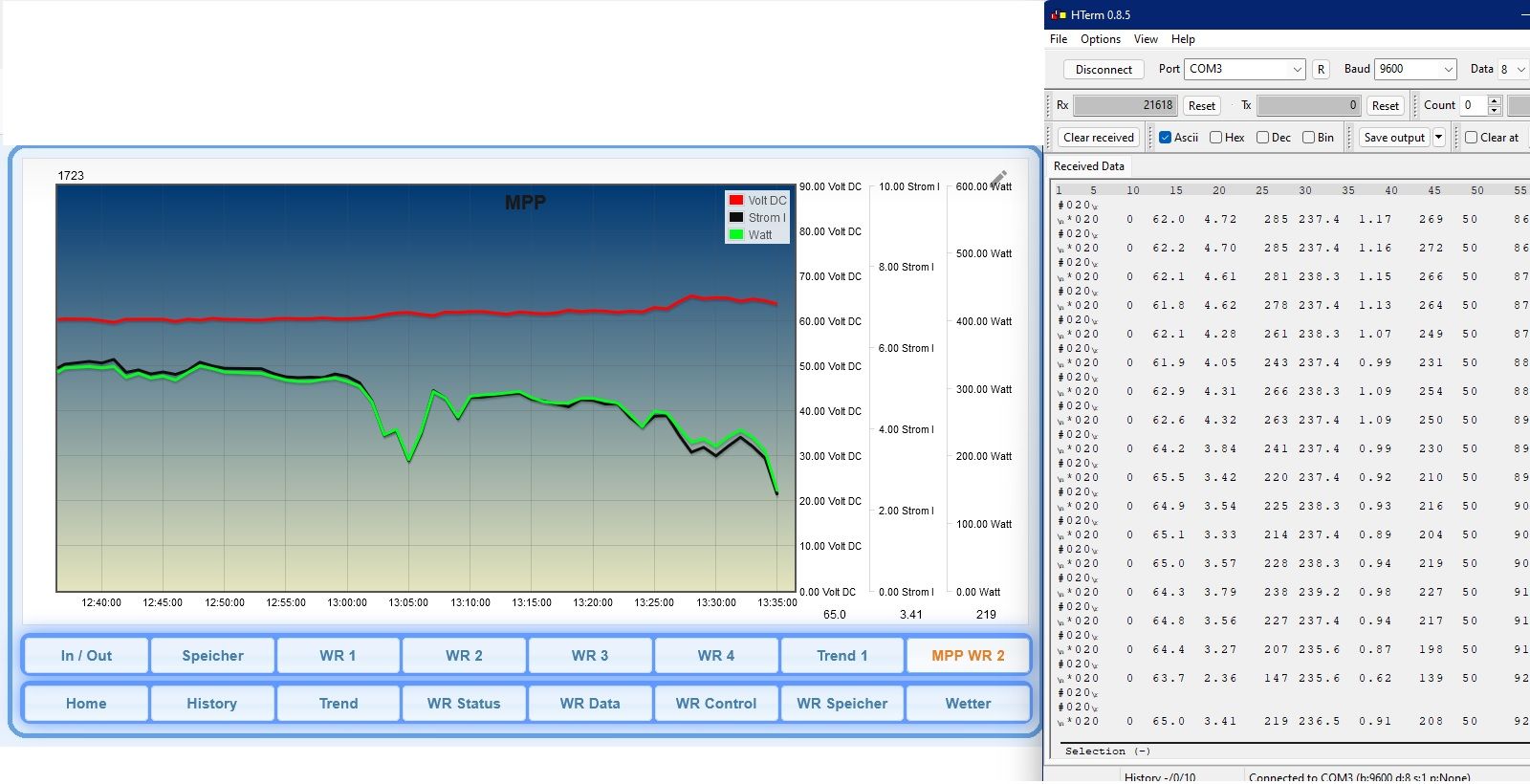
Task: Open the View menu in HTerm
Action: coord(1146,39)
